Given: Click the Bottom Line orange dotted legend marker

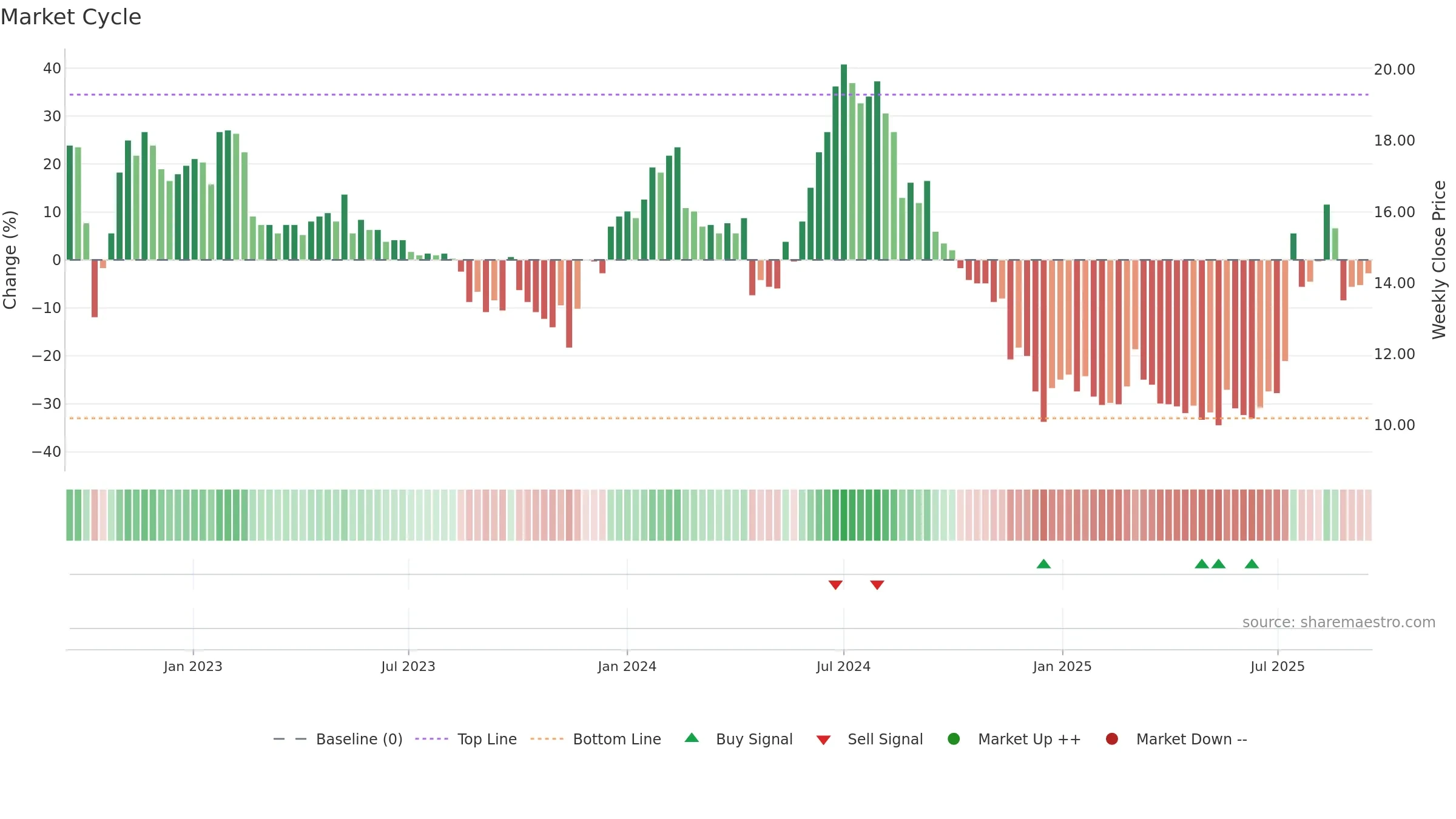Looking at the screenshot, I should pos(547,739).
